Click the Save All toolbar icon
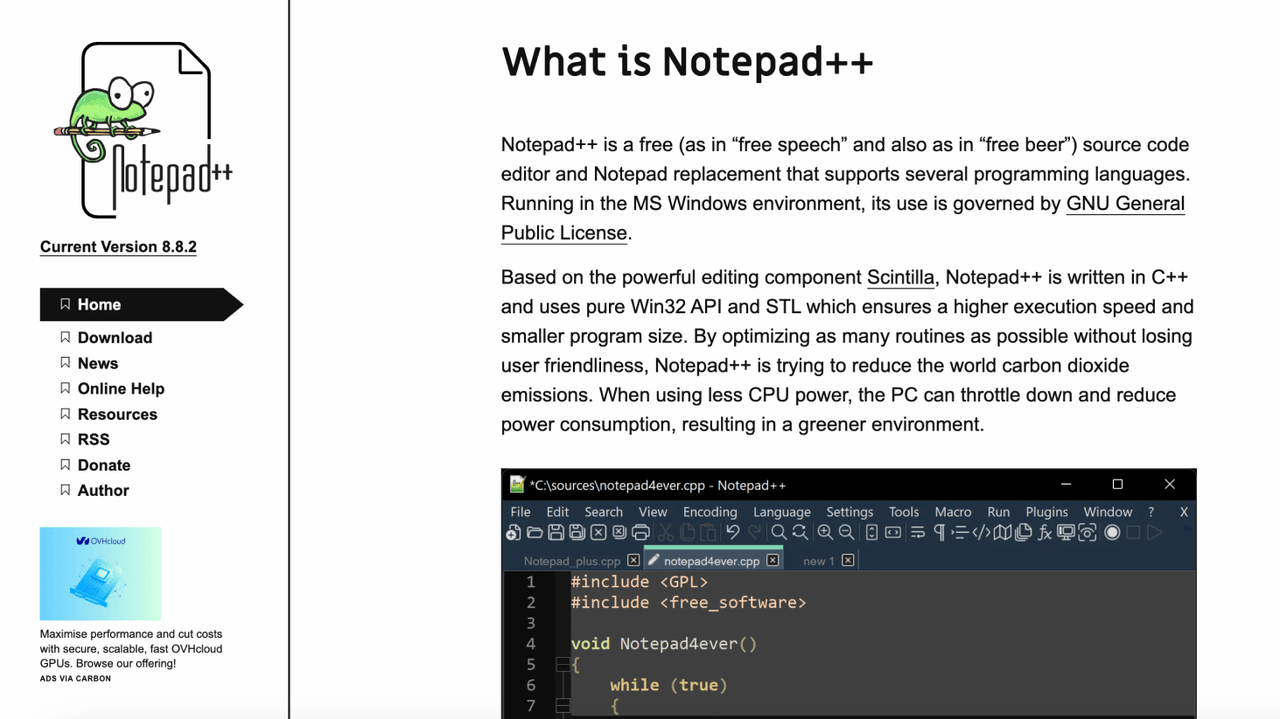The image size is (1280, 719). pos(576,533)
